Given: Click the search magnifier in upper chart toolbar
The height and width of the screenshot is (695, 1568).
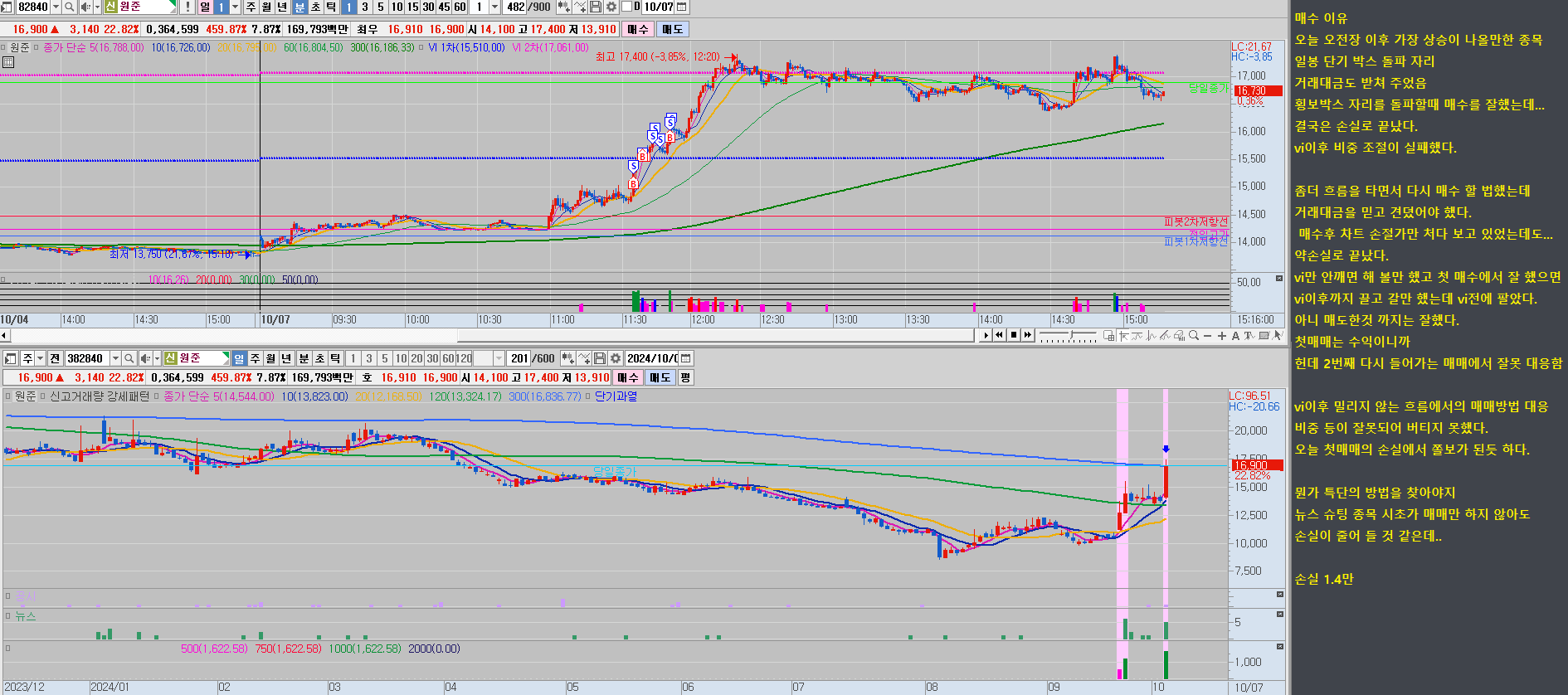Looking at the screenshot, I should pos(70,7).
